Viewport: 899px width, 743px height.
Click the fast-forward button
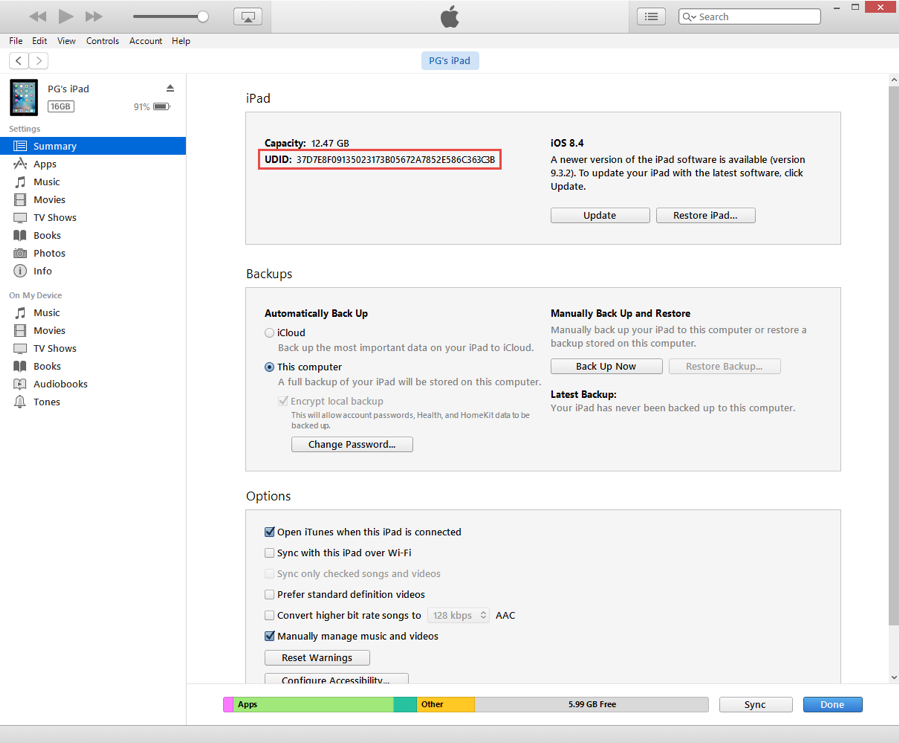pyautogui.click(x=94, y=16)
